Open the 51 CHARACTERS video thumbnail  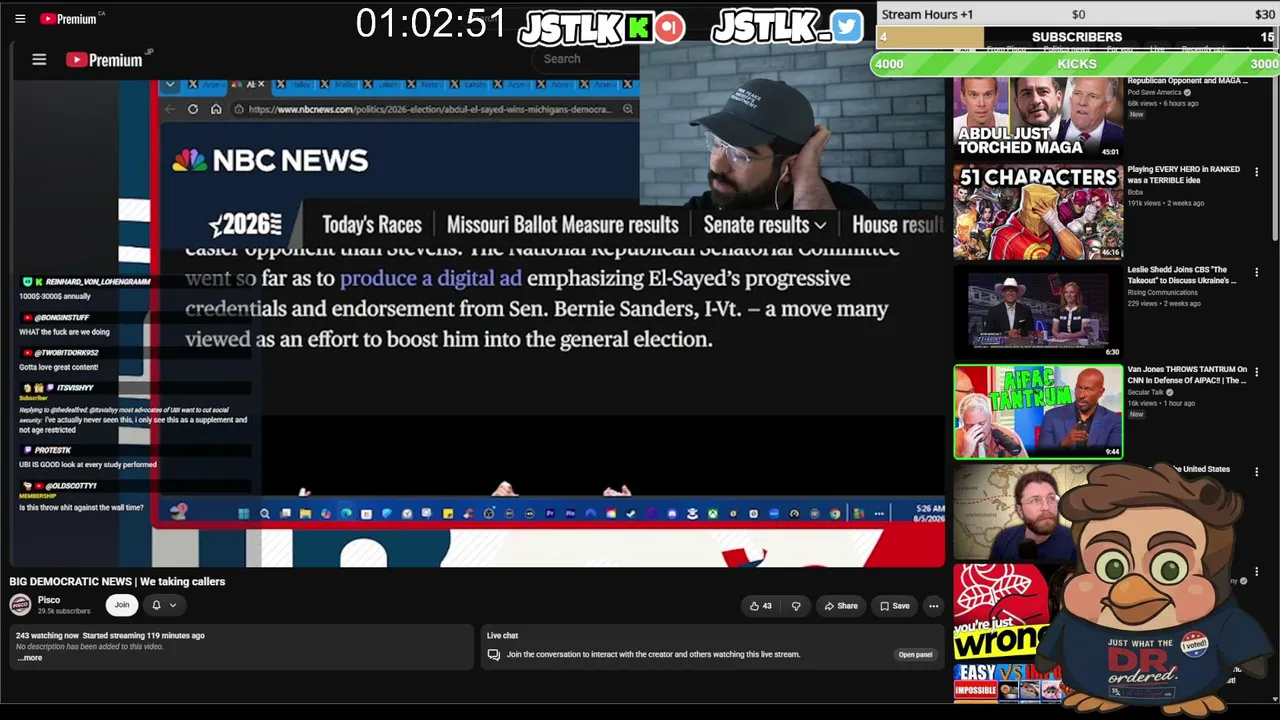click(1038, 212)
